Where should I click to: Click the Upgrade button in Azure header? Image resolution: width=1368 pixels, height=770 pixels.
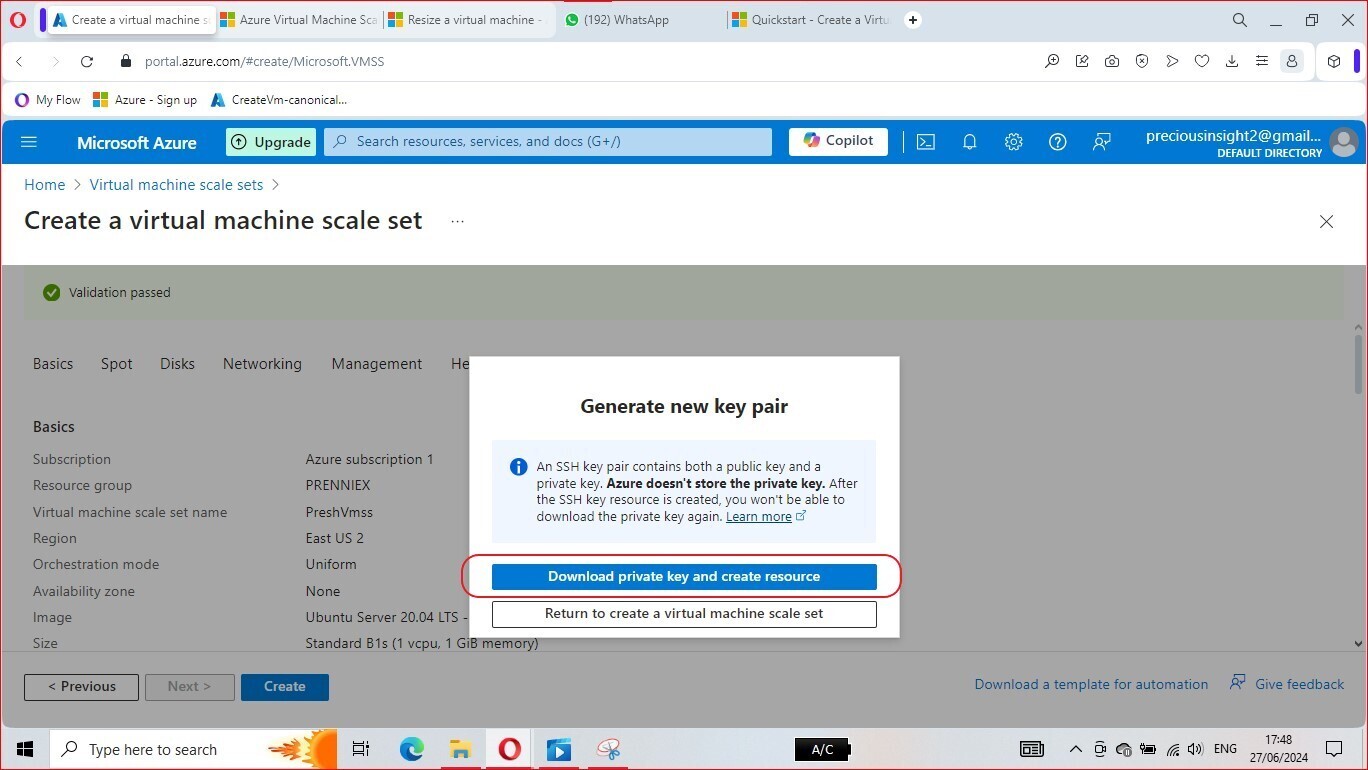click(x=271, y=142)
